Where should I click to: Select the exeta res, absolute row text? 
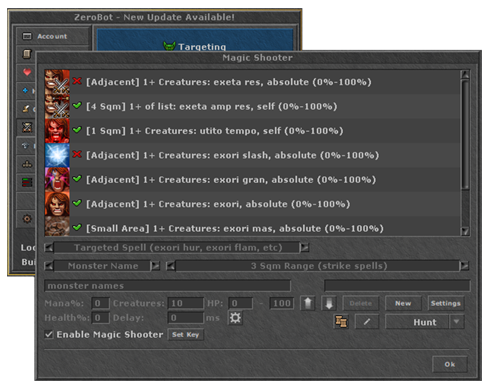pyautogui.click(x=228, y=82)
